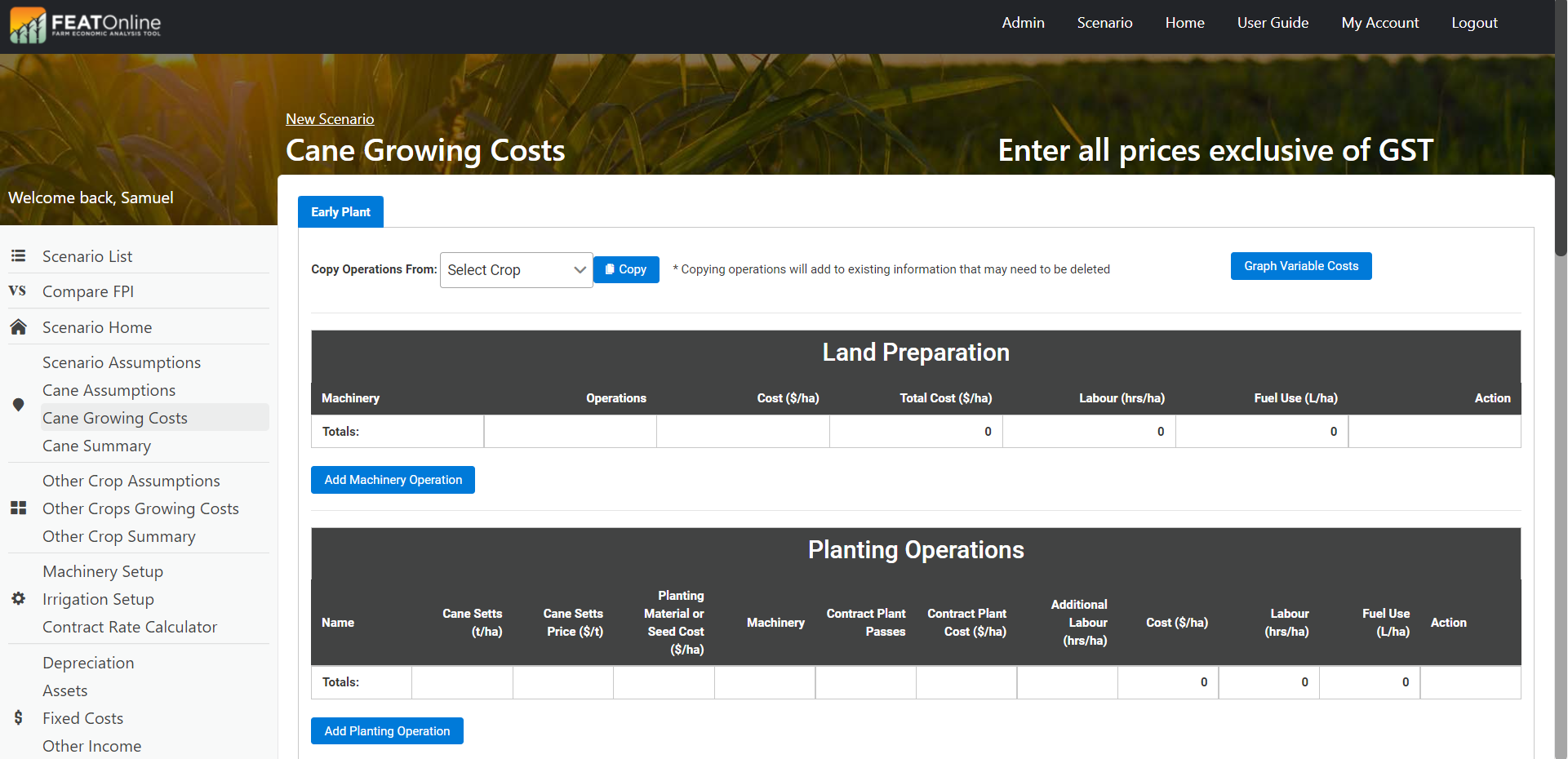Click the FEAT Online logo
Image resolution: width=1568 pixels, height=759 pixels.
pyautogui.click(x=86, y=24)
